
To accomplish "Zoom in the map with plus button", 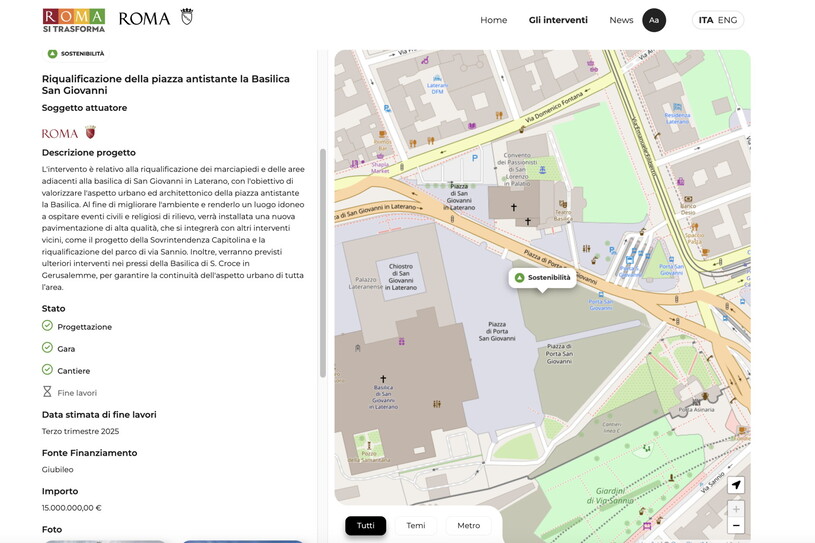I will (736, 509).
